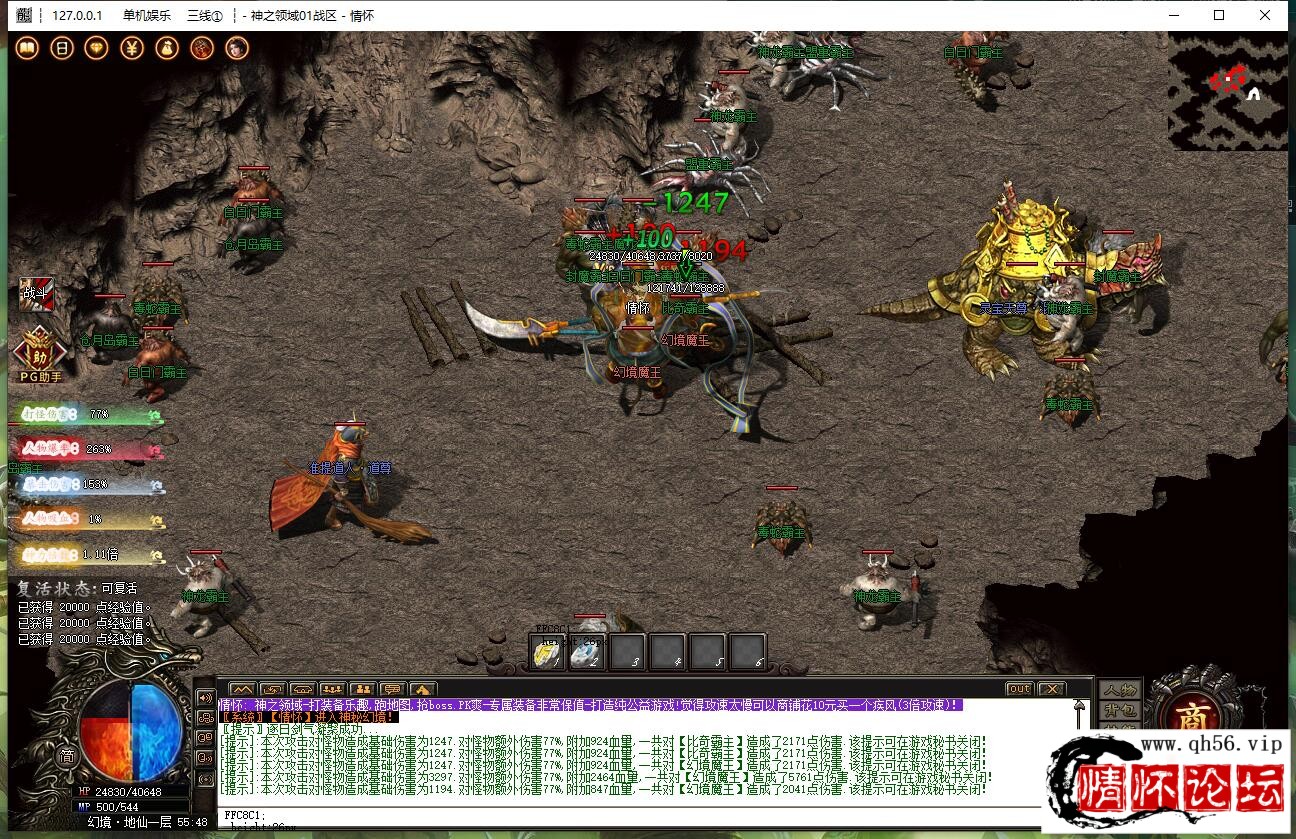Open two-person team chat tab icon
The width and height of the screenshot is (1296, 839).
click(362, 689)
